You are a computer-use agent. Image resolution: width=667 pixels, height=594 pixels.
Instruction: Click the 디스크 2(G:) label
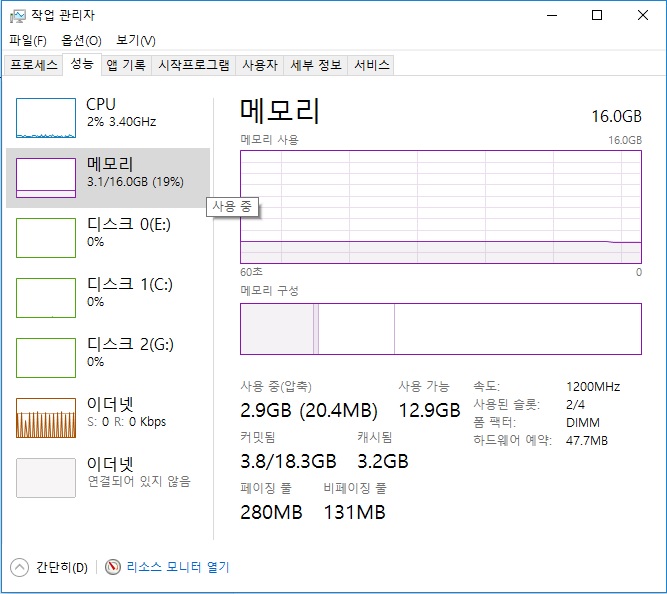click(x=130, y=344)
